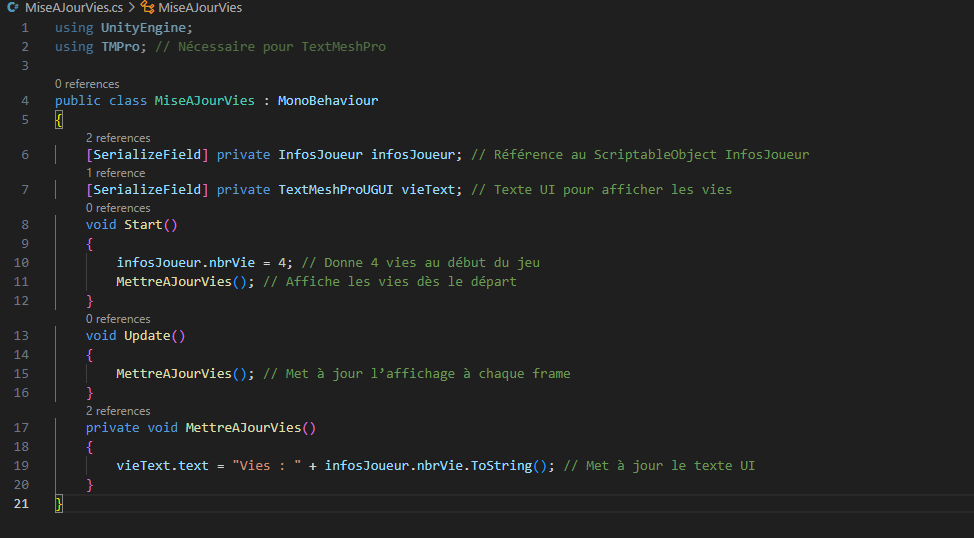The width and height of the screenshot is (974, 538).
Task: Click class name in "public class MiseAJourVies" declaration
Action: coord(204,101)
